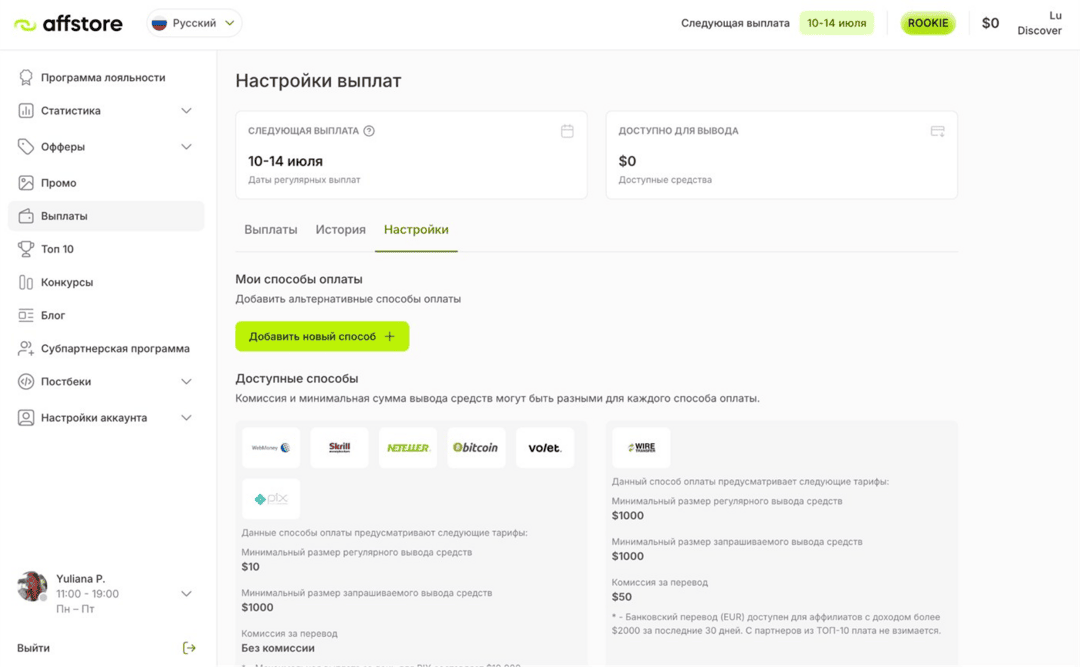The height and width of the screenshot is (667, 1080).
Task: Click the 10-14 июля badge in header
Action: pyautogui.click(x=836, y=23)
